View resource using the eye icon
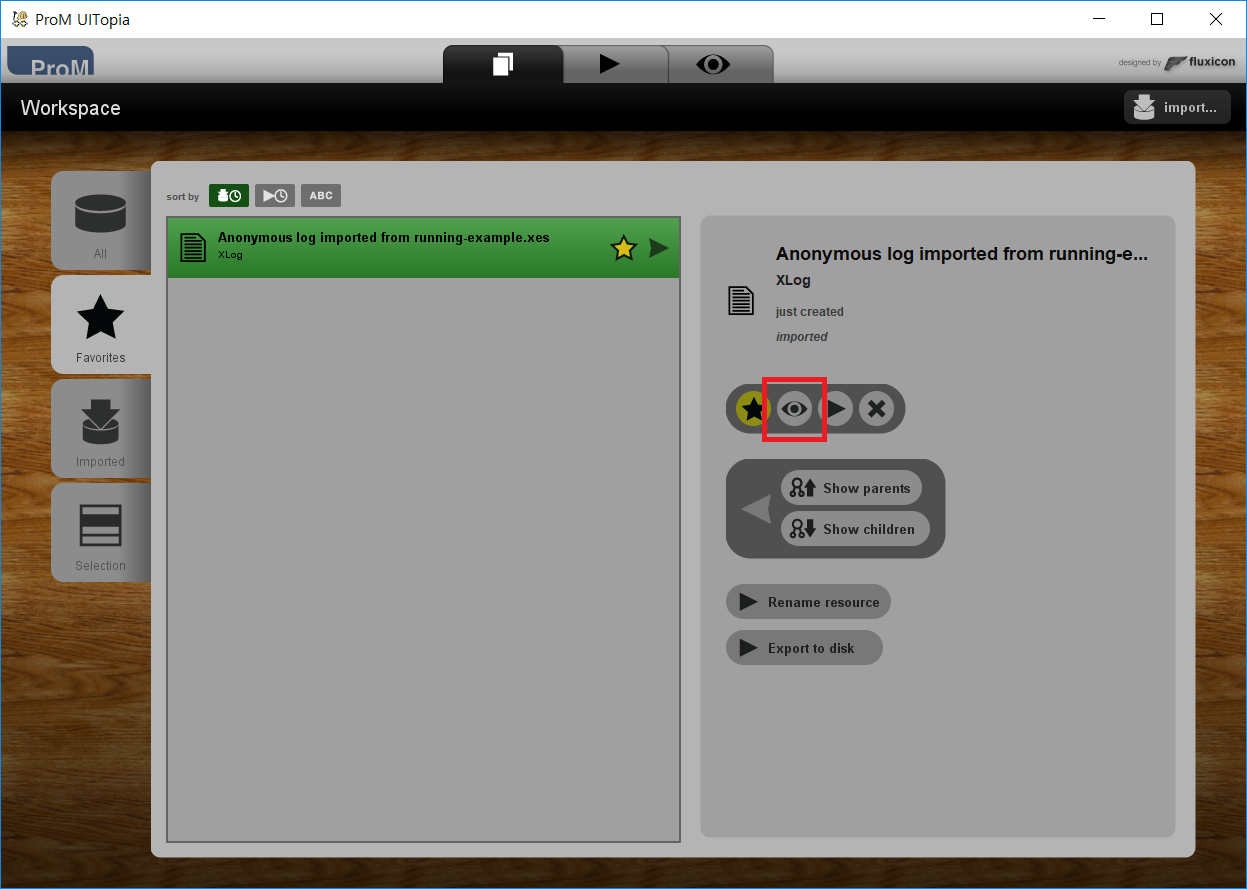 click(x=794, y=408)
